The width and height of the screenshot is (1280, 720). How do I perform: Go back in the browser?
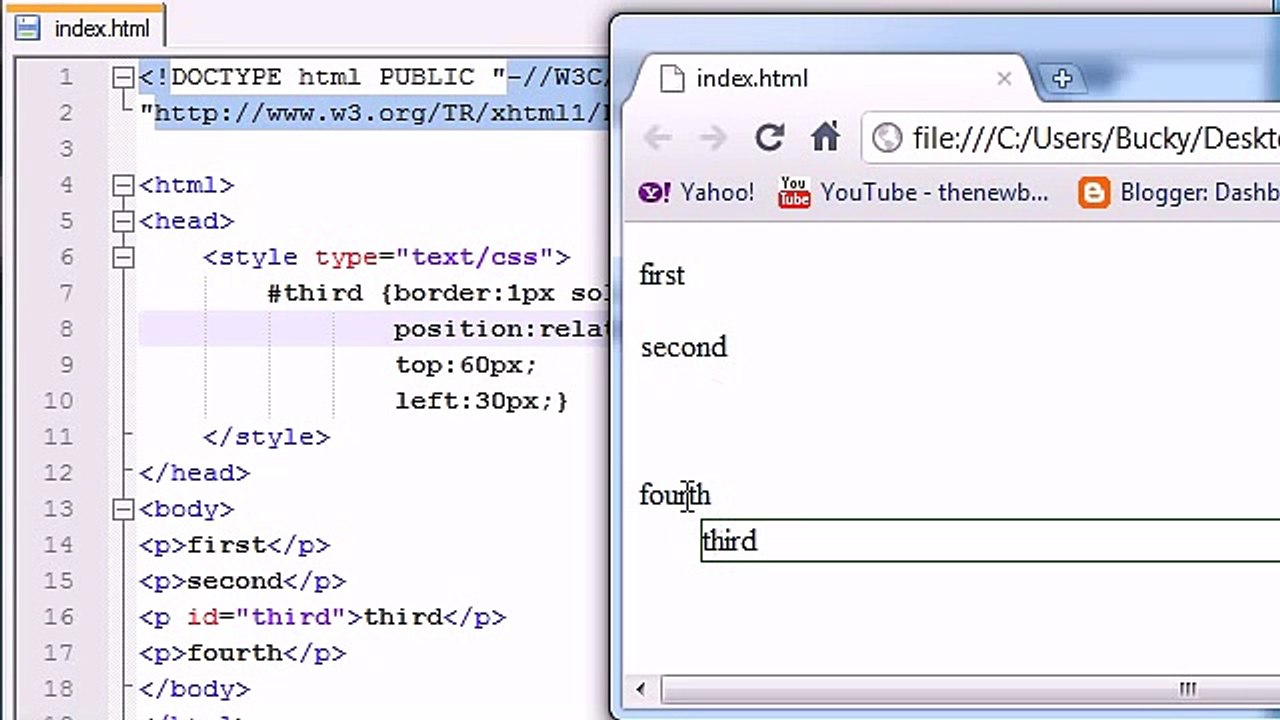(658, 138)
